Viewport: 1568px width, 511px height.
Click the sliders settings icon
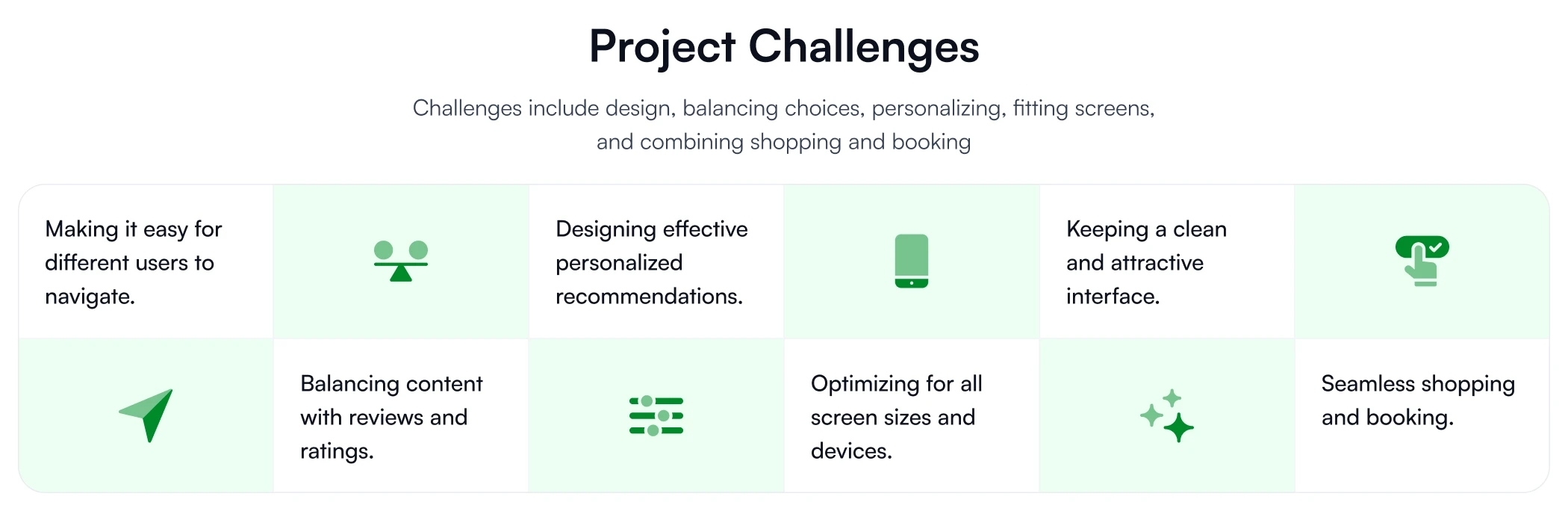coord(656,416)
